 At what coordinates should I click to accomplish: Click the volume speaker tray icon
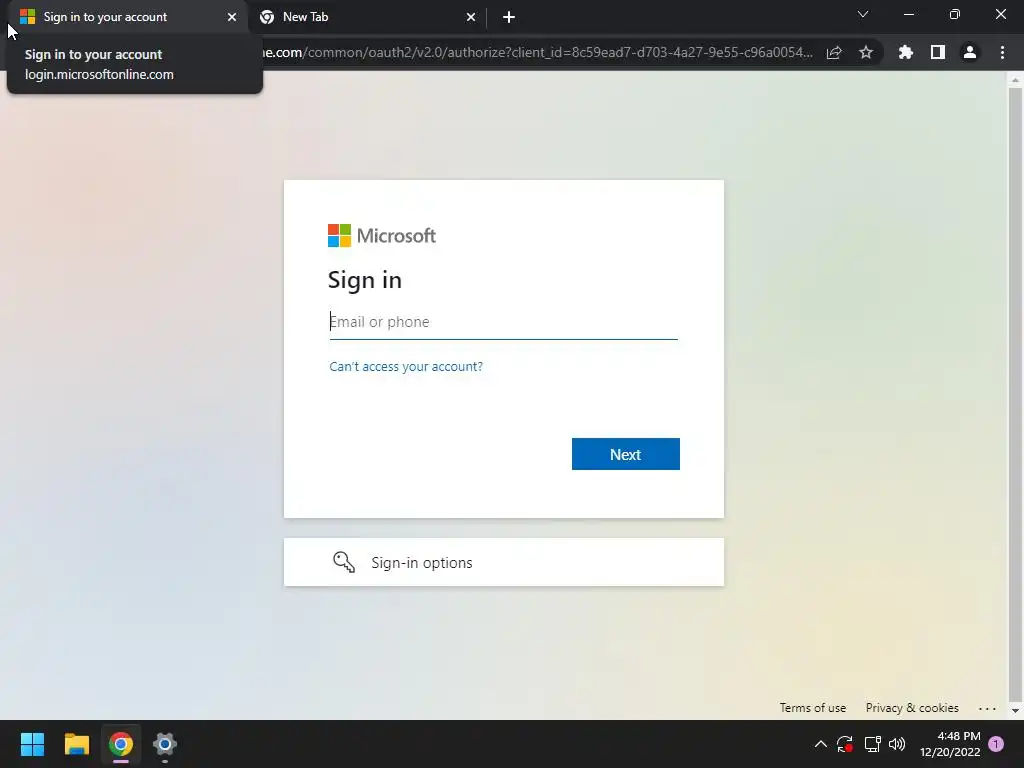pyautogui.click(x=897, y=744)
